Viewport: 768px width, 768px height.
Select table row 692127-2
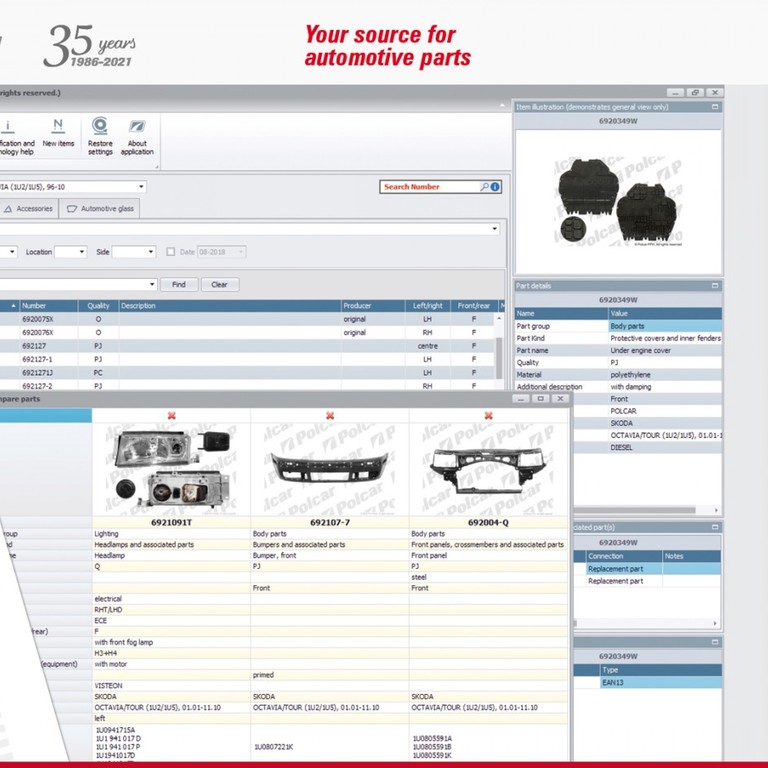coord(246,385)
